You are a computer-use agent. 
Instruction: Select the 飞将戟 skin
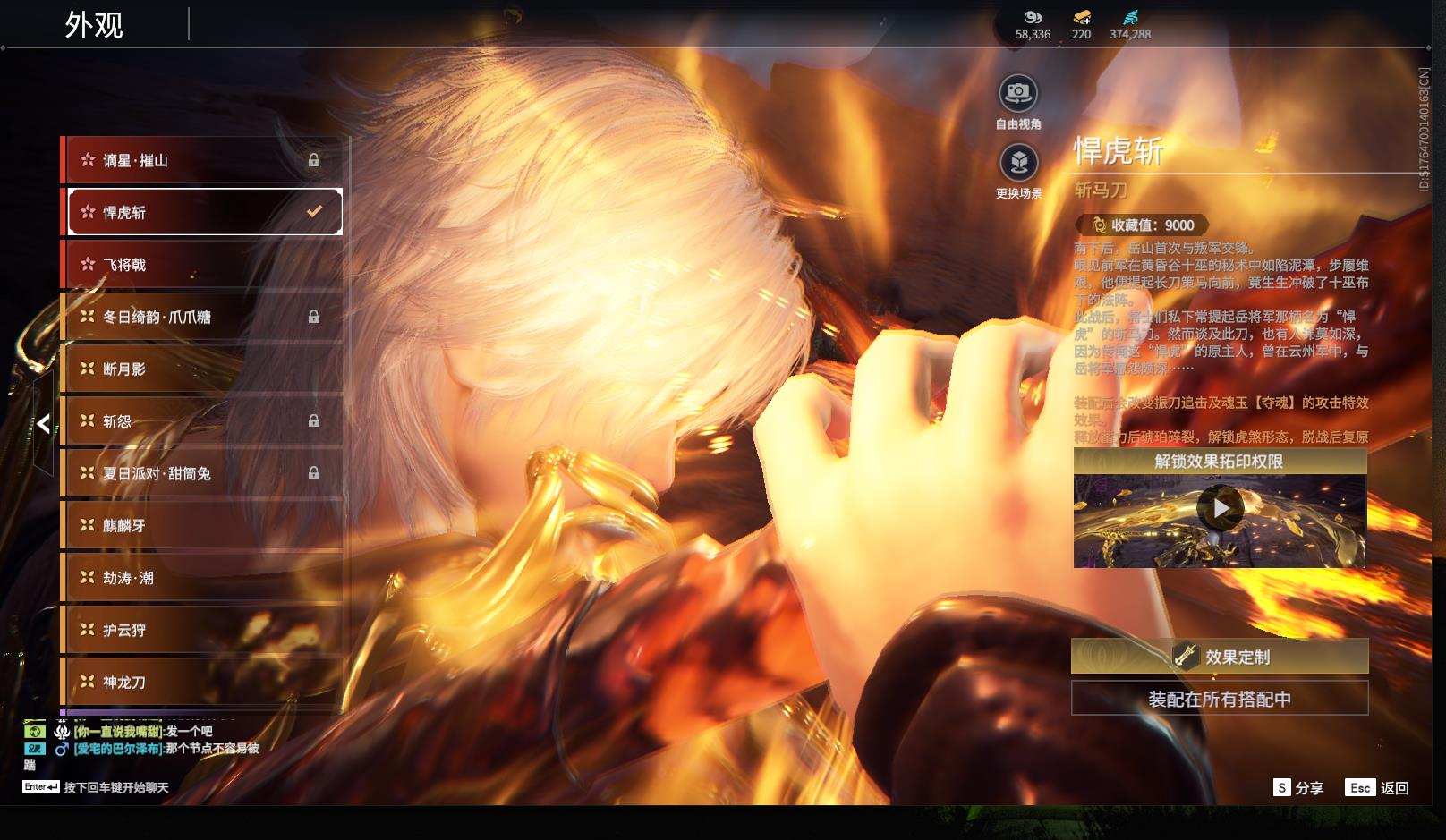[x=202, y=265]
